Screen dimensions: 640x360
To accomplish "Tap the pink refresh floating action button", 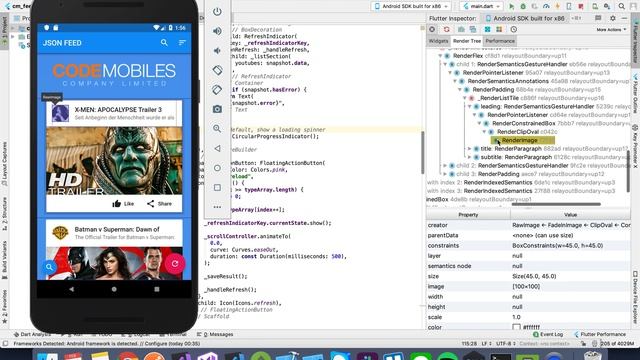I will [175, 264].
